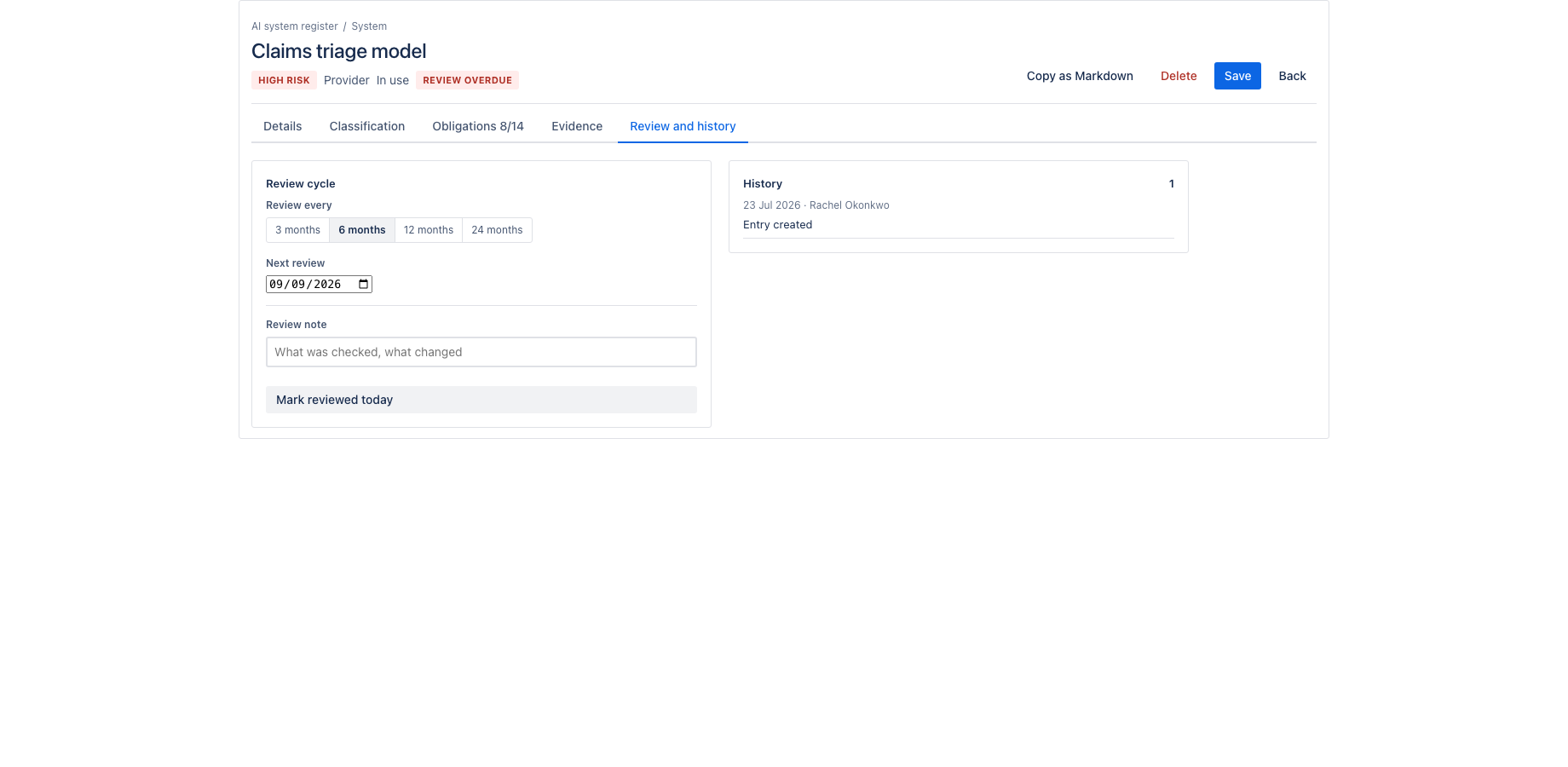
Task: Focus the Review note input field
Action: (x=481, y=352)
